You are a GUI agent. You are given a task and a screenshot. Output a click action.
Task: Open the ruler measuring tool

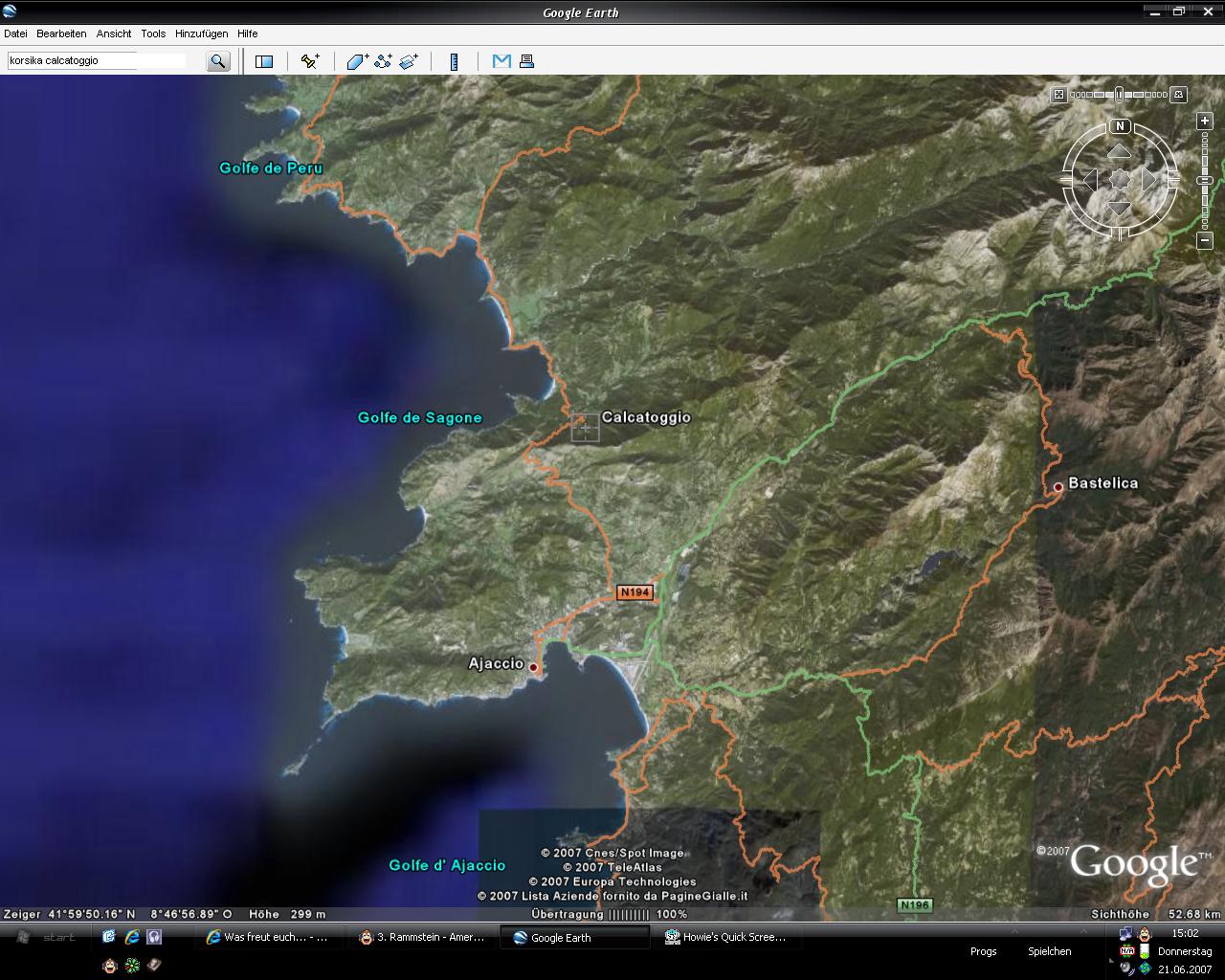click(x=454, y=61)
